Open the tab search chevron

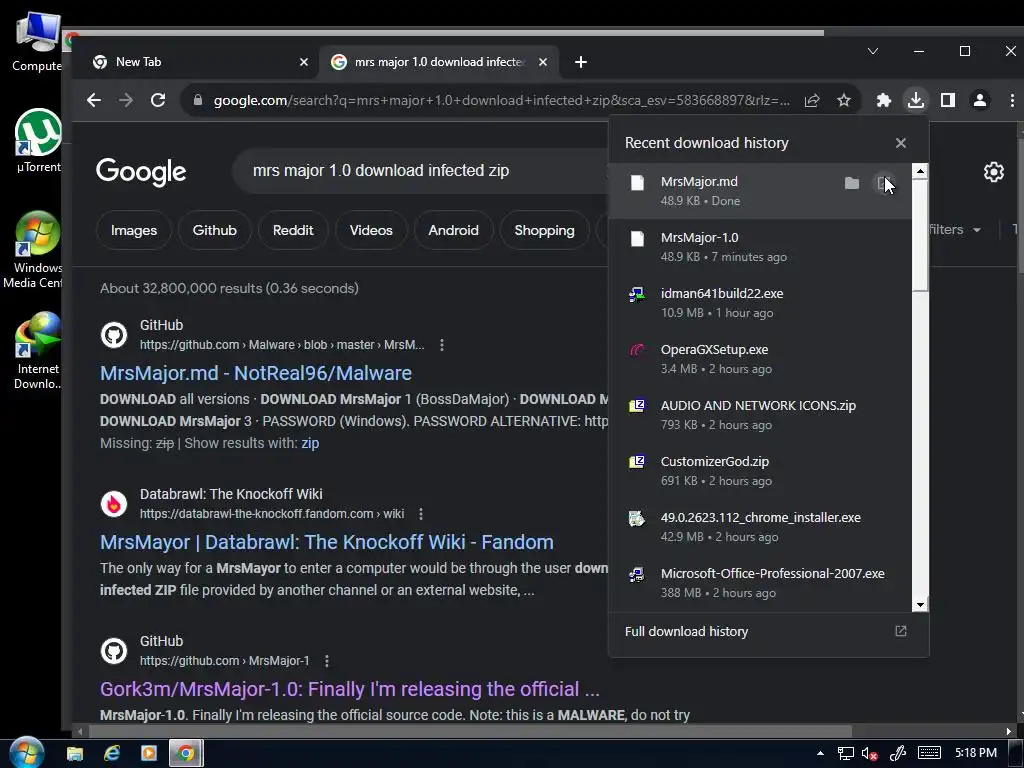(x=872, y=51)
